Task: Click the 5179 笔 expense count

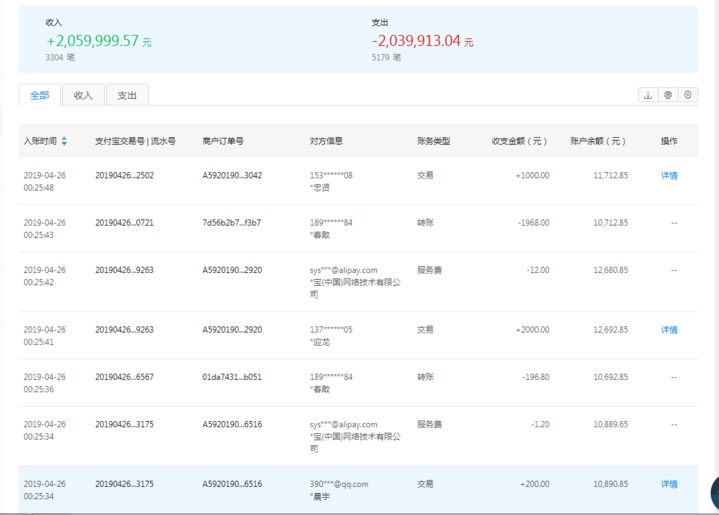Action: pos(386,57)
